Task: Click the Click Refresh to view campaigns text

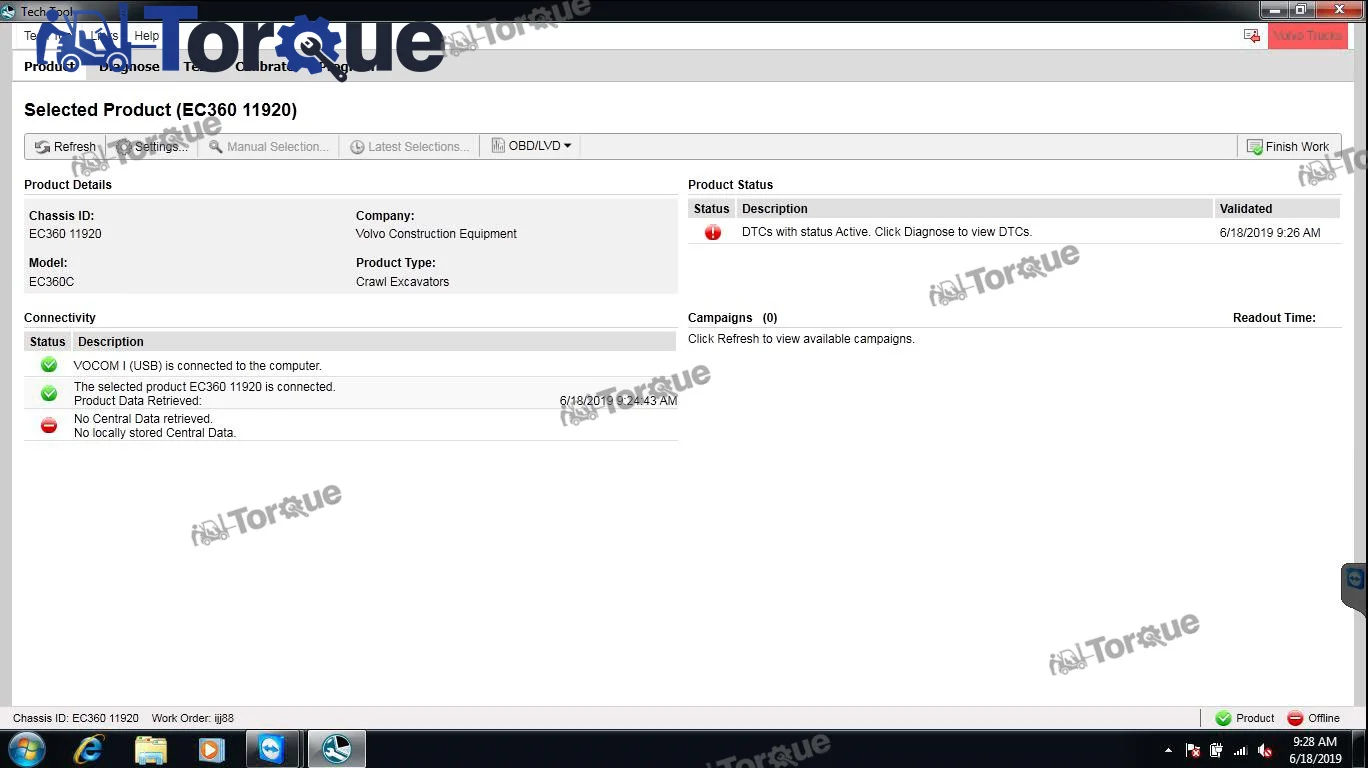Action: (801, 339)
